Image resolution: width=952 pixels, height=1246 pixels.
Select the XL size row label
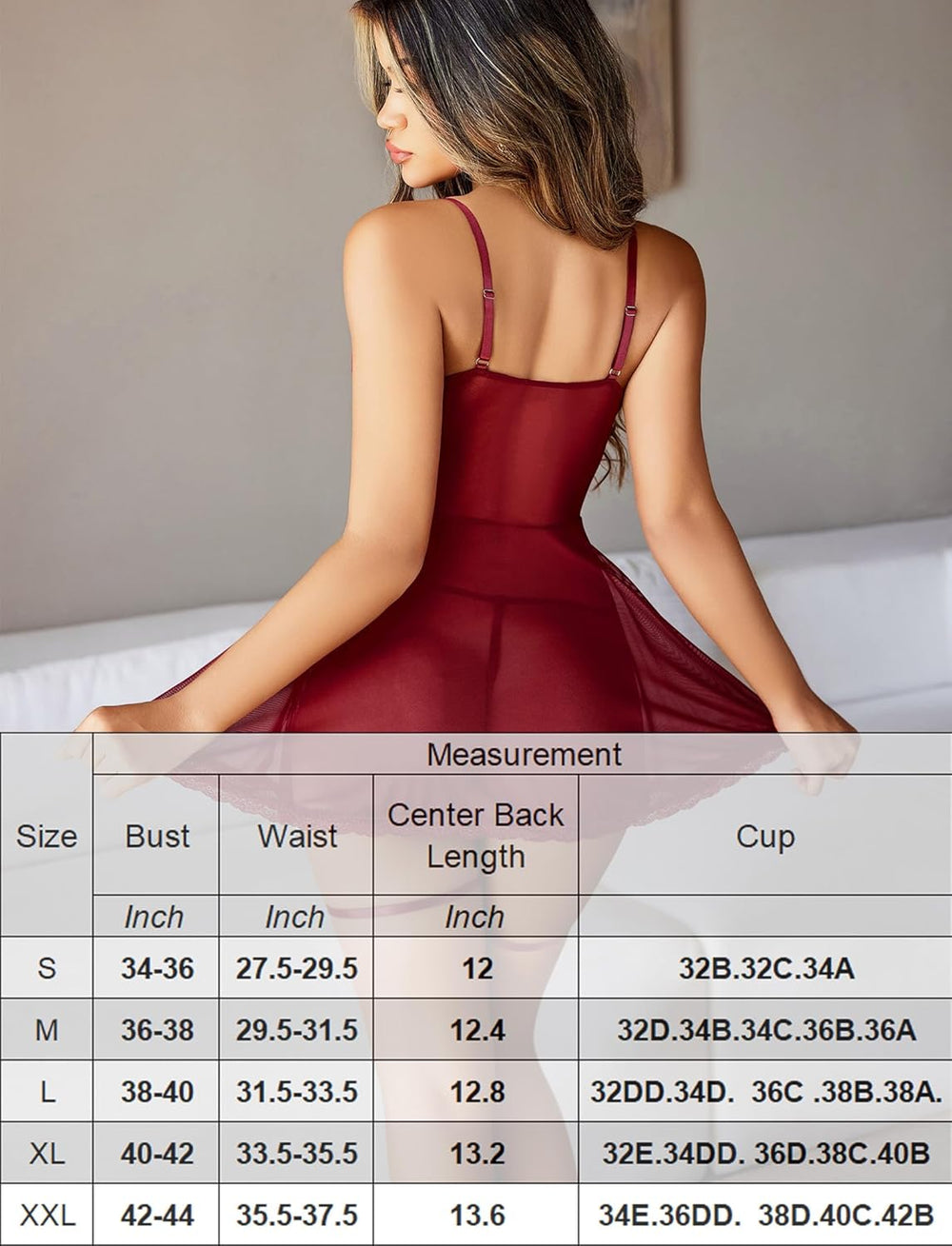[47, 1154]
